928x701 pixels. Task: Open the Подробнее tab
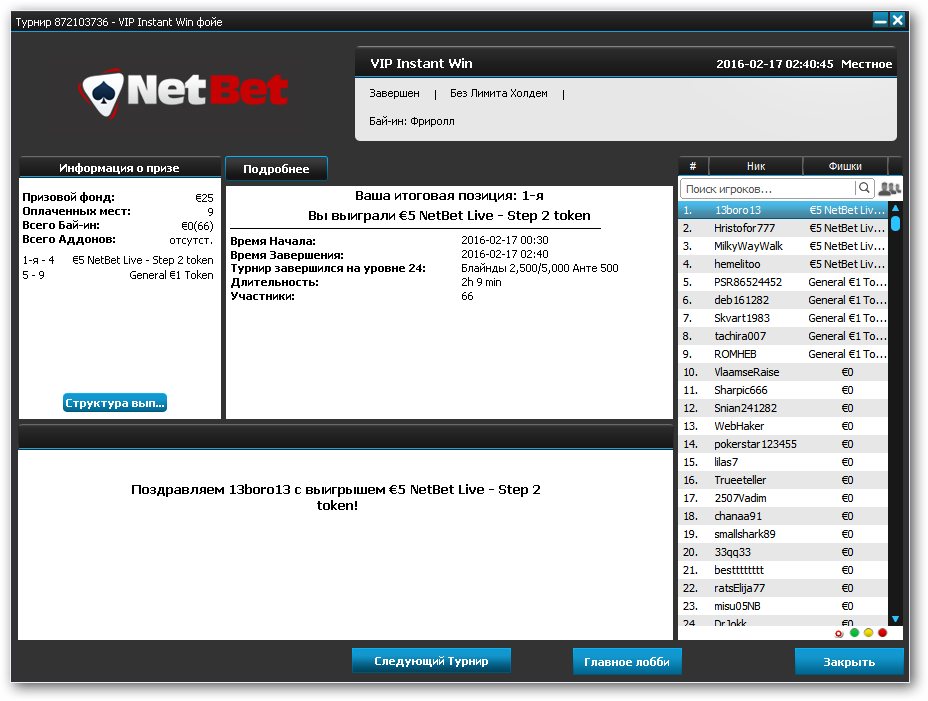[x=276, y=169]
